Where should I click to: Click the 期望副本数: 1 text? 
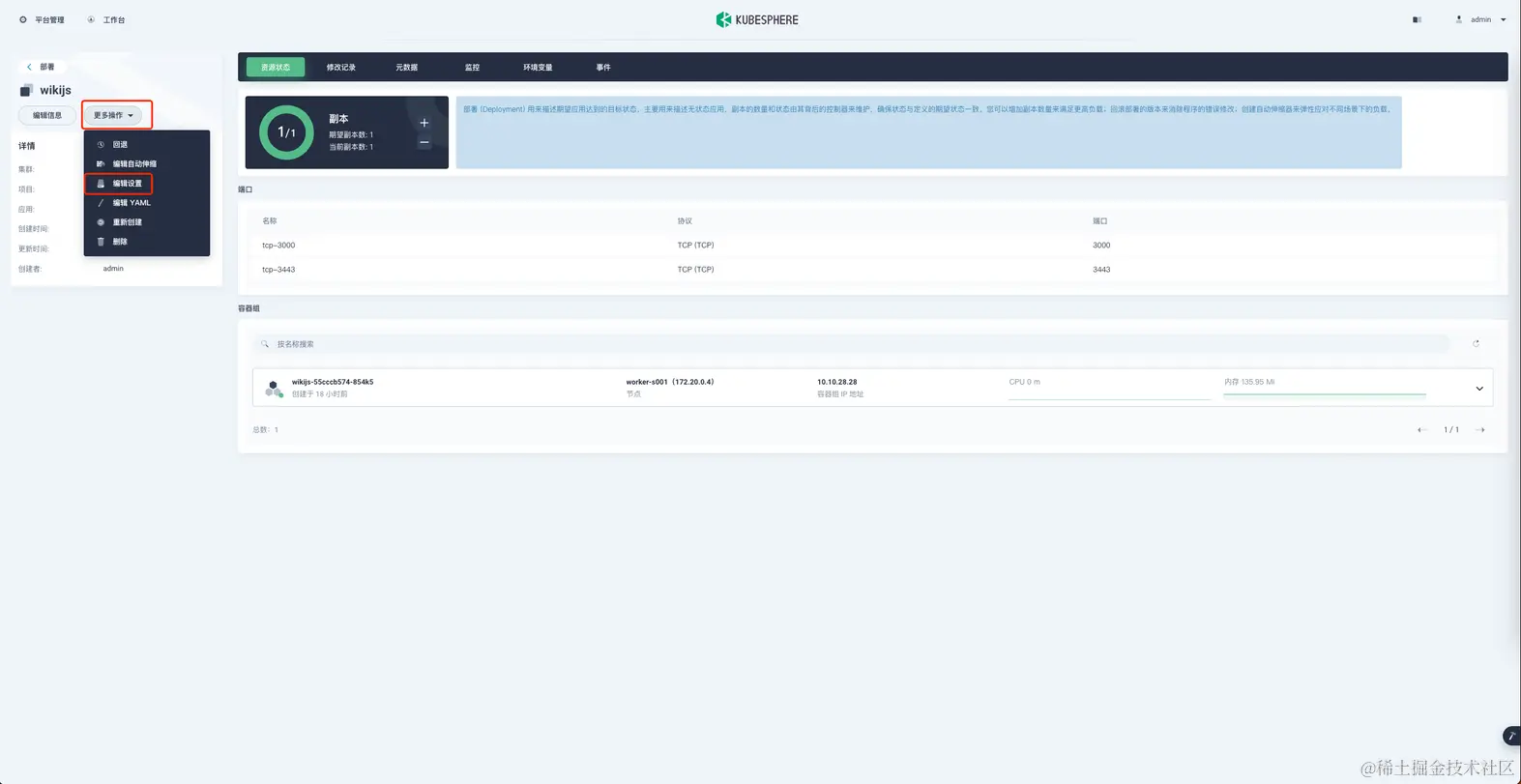point(351,134)
